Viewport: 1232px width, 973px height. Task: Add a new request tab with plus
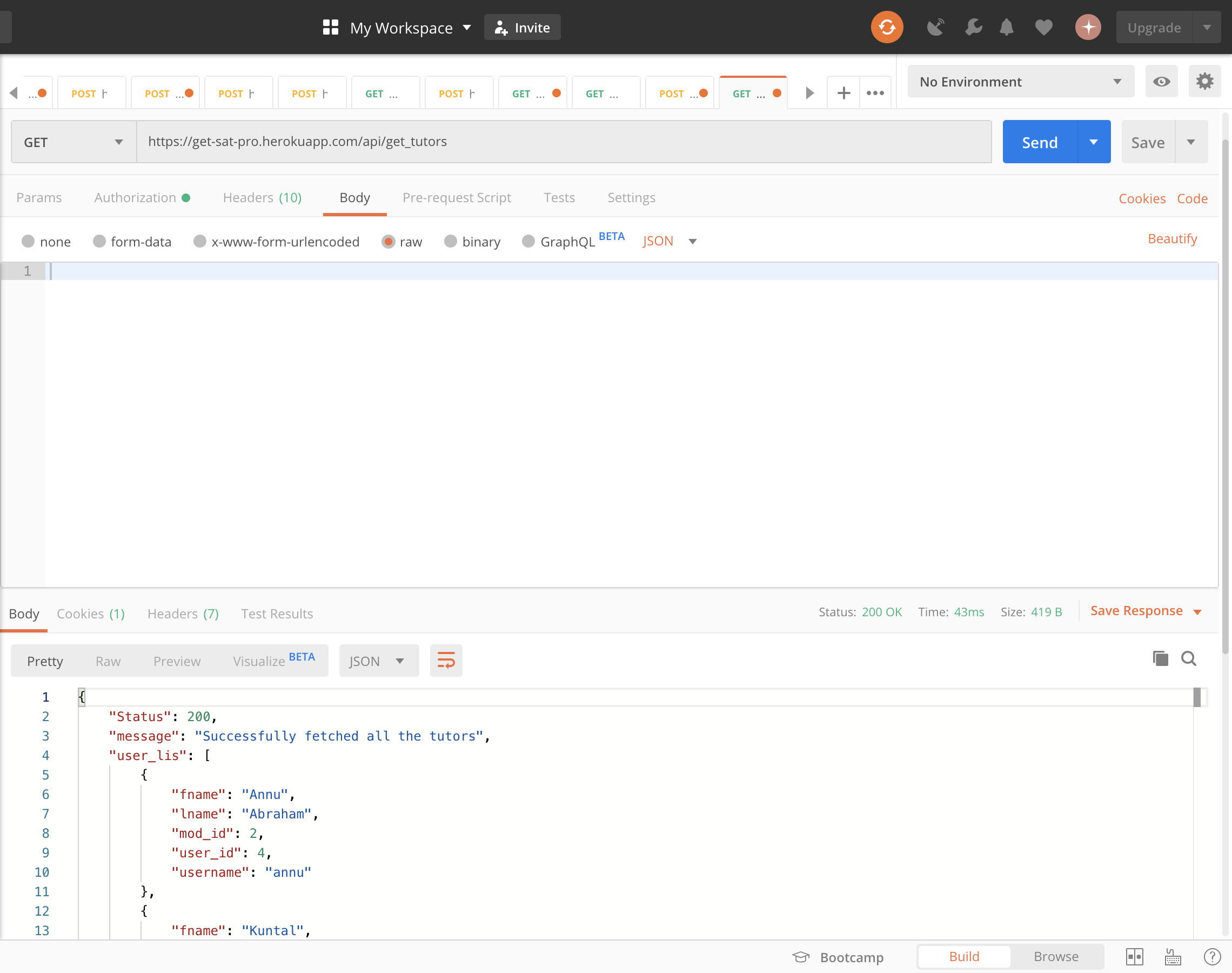coord(843,93)
